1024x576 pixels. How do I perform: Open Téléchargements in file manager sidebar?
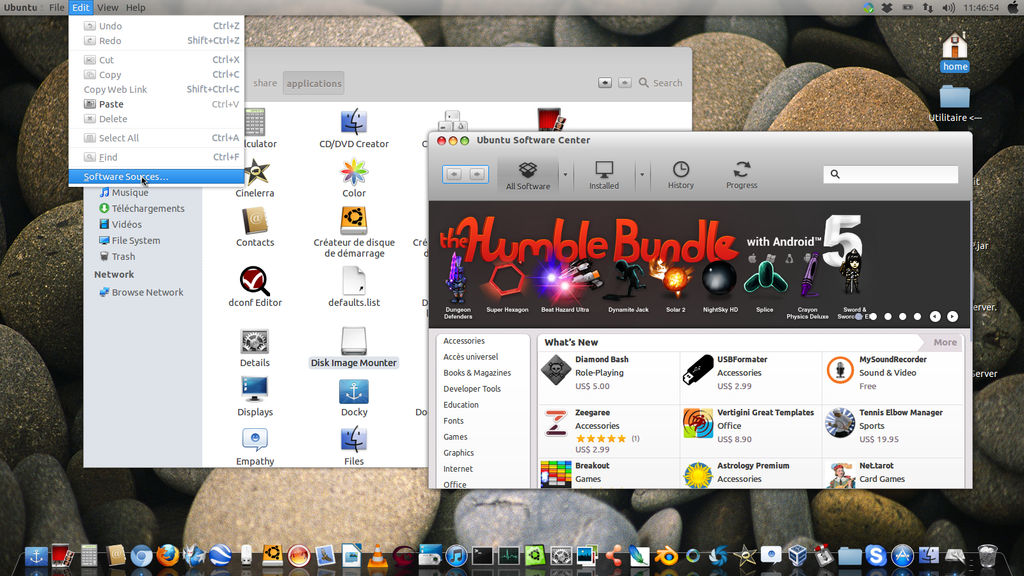(142, 208)
